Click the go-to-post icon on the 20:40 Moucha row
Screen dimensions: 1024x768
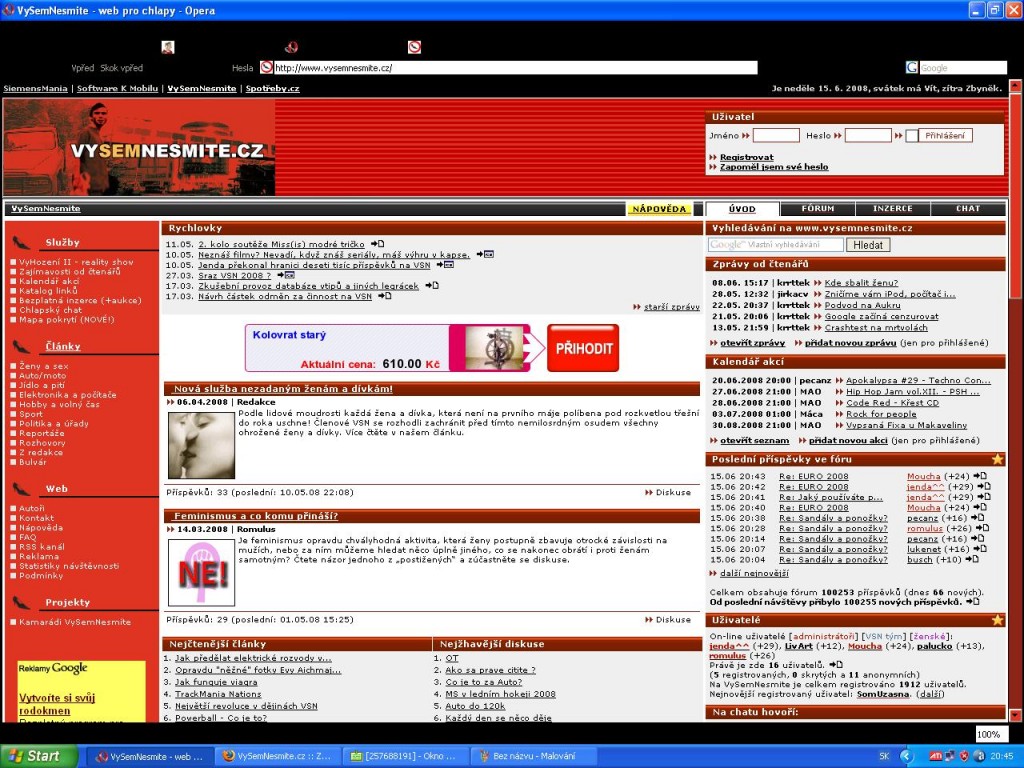click(x=980, y=507)
